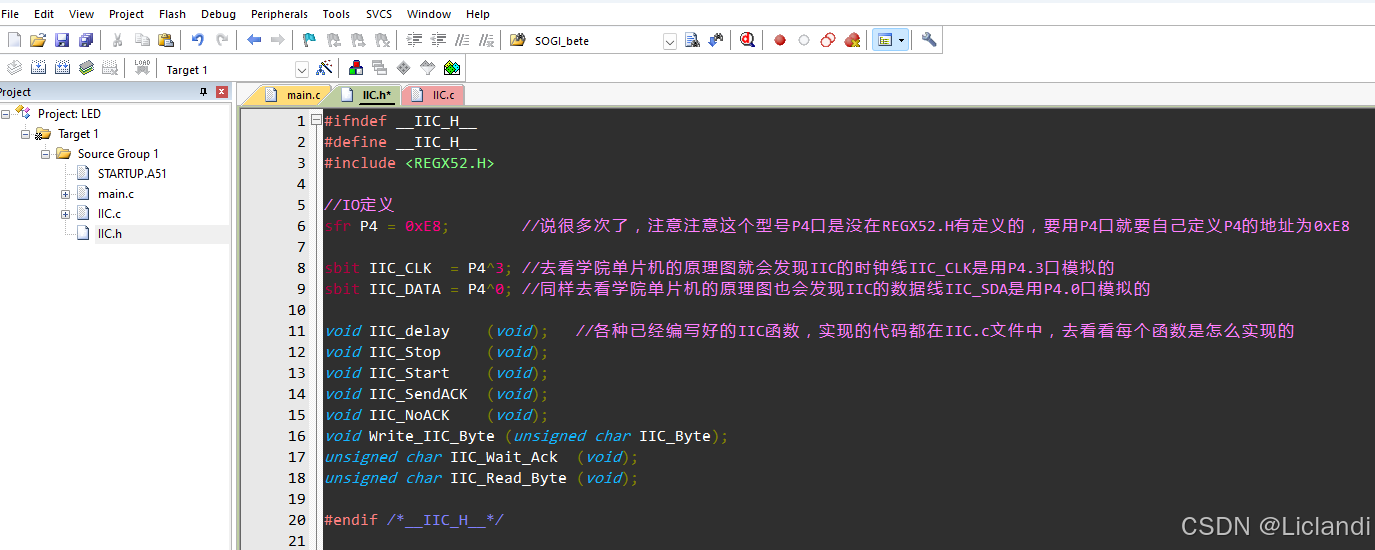Open the Debug menu

[218, 14]
